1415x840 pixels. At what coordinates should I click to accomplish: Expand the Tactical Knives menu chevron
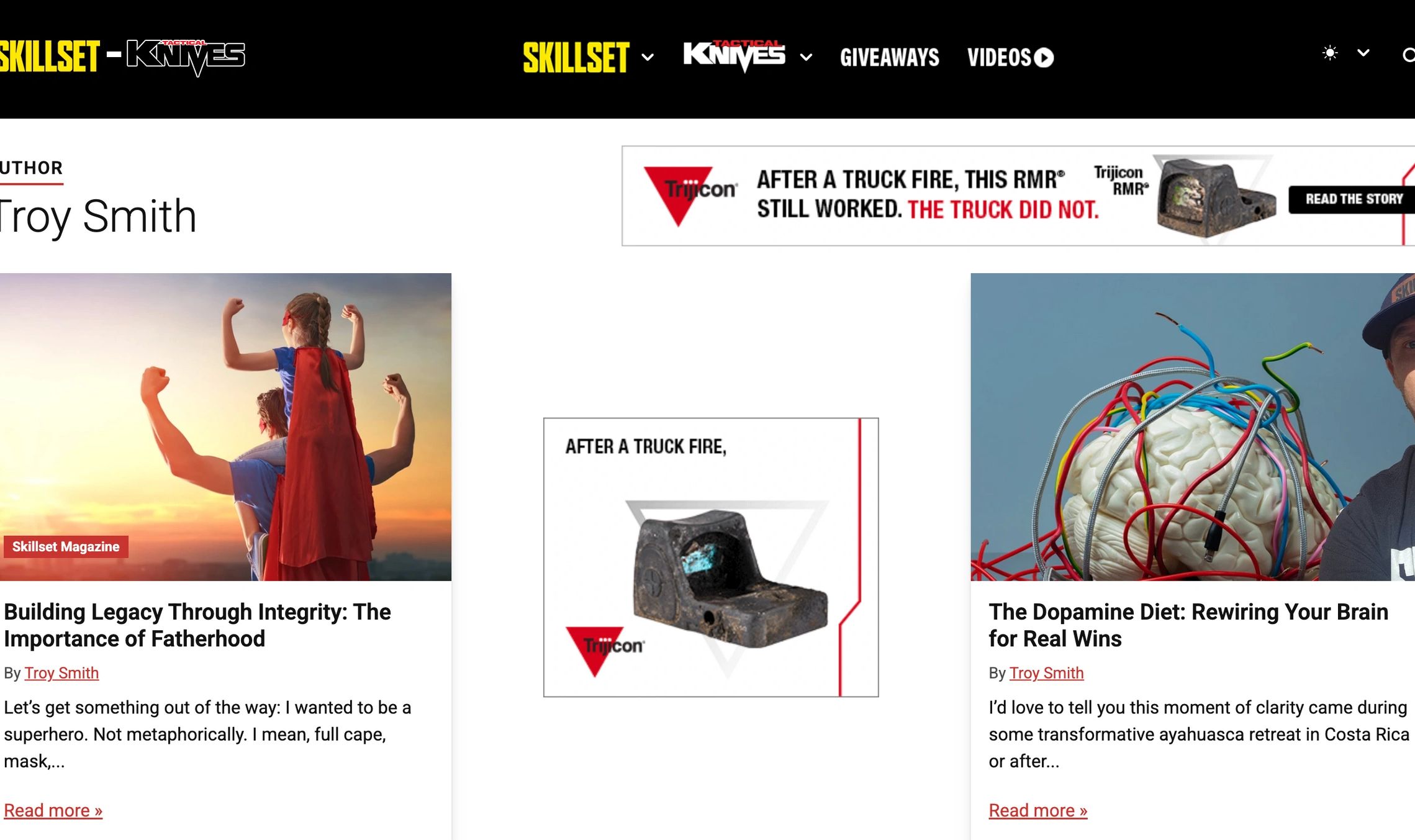806,58
